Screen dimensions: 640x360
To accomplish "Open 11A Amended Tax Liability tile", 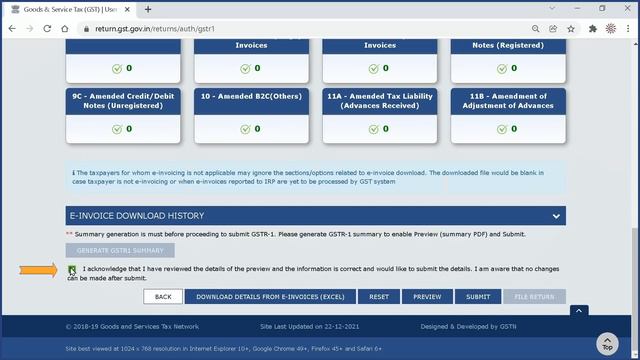I will tap(380, 116).
